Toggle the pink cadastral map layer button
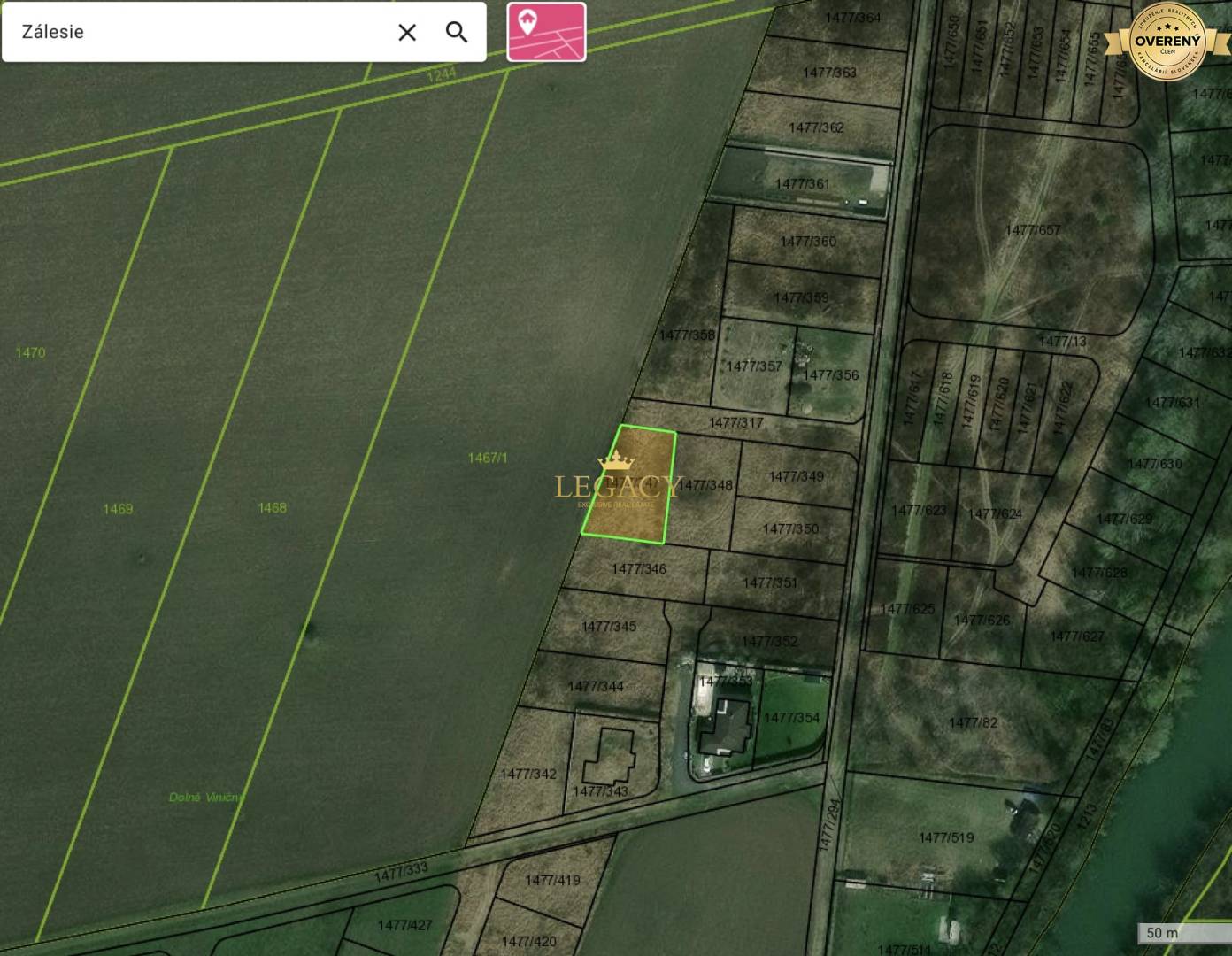This screenshot has width=1232, height=956. [546, 32]
